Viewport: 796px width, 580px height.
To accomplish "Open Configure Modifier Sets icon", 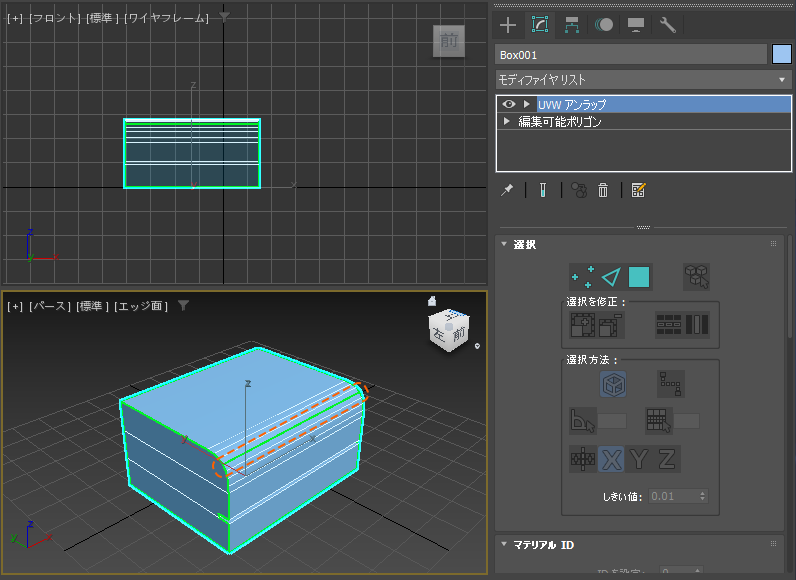I will 638,190.
